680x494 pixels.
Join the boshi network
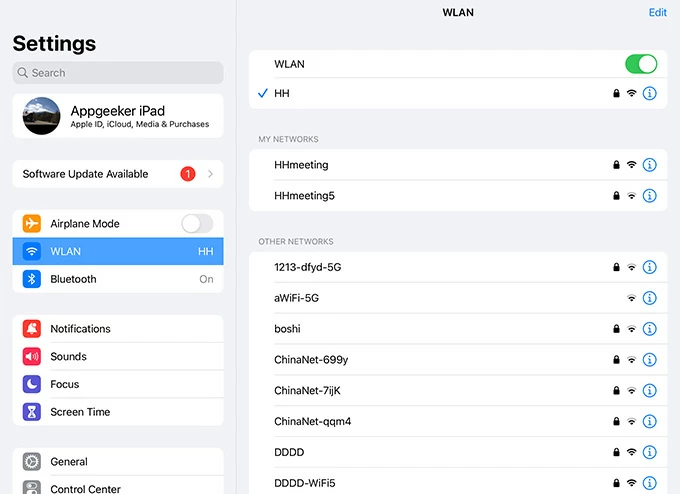click(x=288, y=329)
